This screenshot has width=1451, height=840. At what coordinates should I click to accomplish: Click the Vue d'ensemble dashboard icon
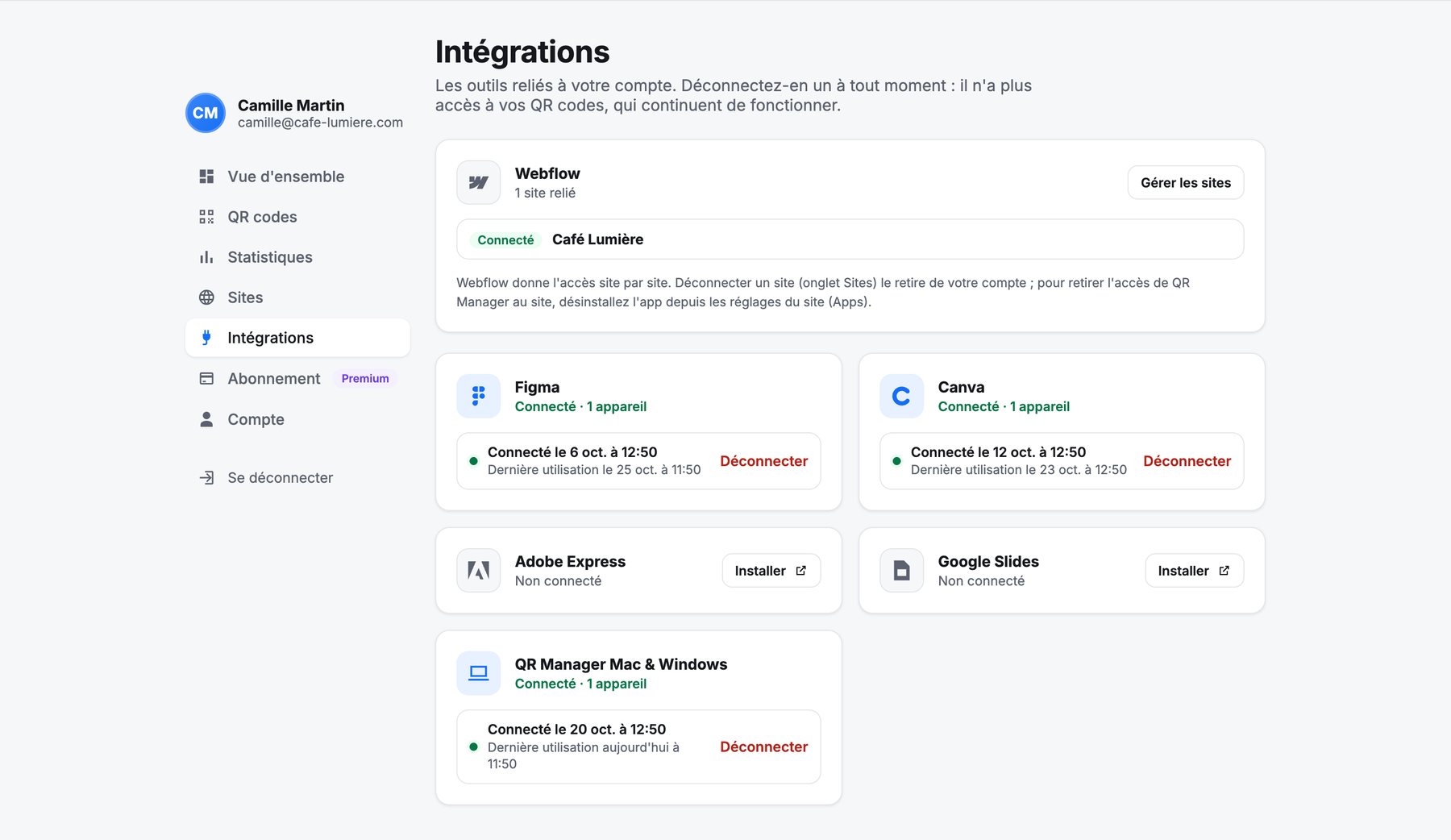pos(206,177)
